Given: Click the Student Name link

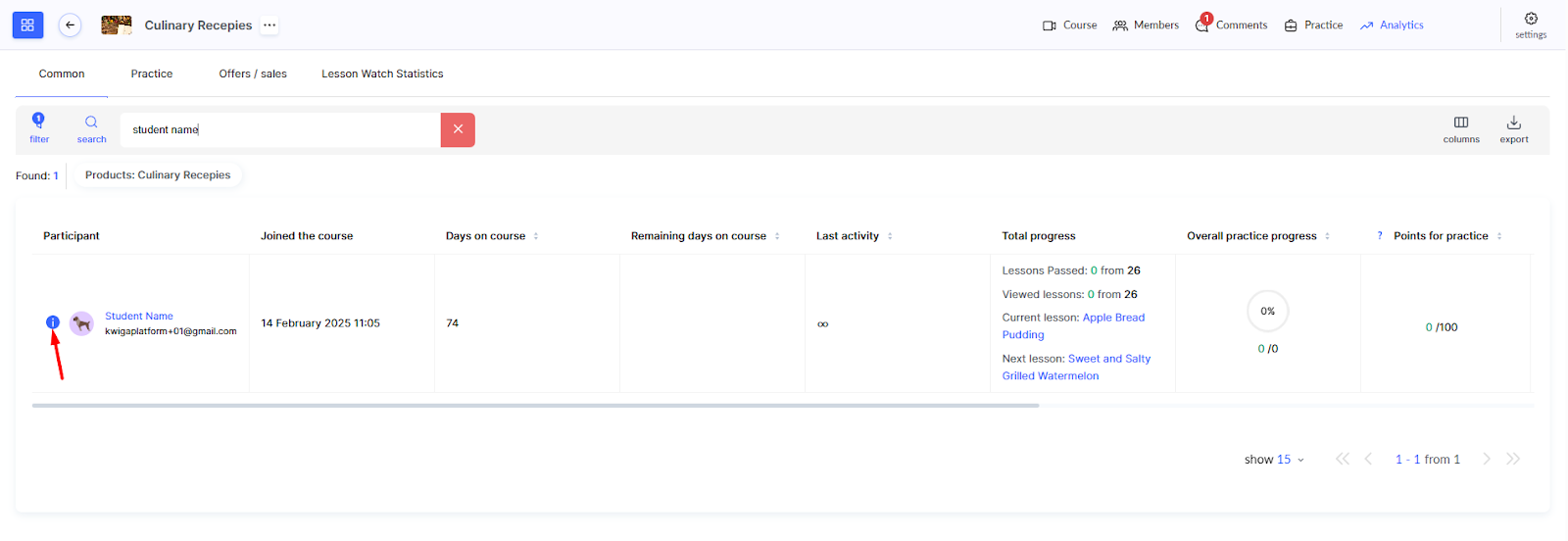Looking at the screenshot, I should (139, 317).
